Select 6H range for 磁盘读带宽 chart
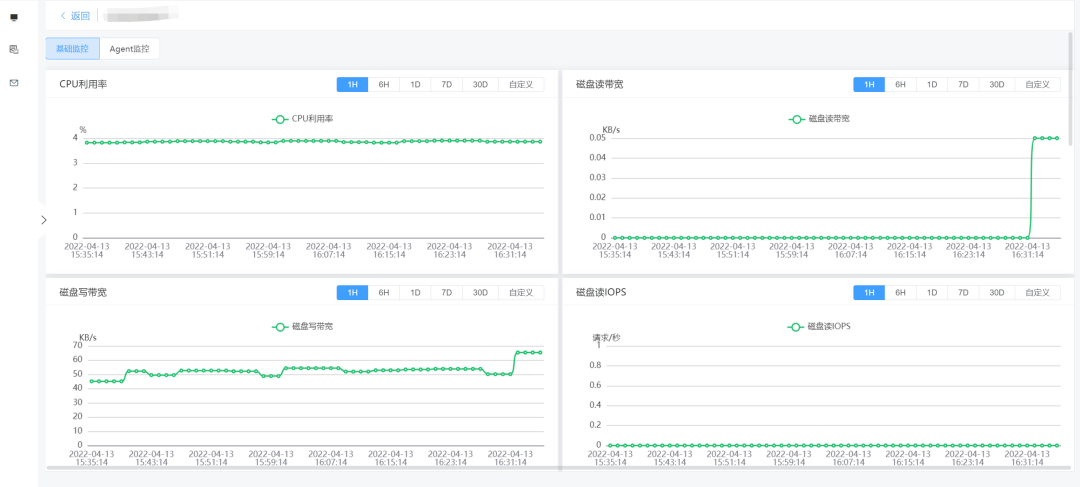Image resolution: width=1080 pixels, height=487 pixels. click(900, 84)
